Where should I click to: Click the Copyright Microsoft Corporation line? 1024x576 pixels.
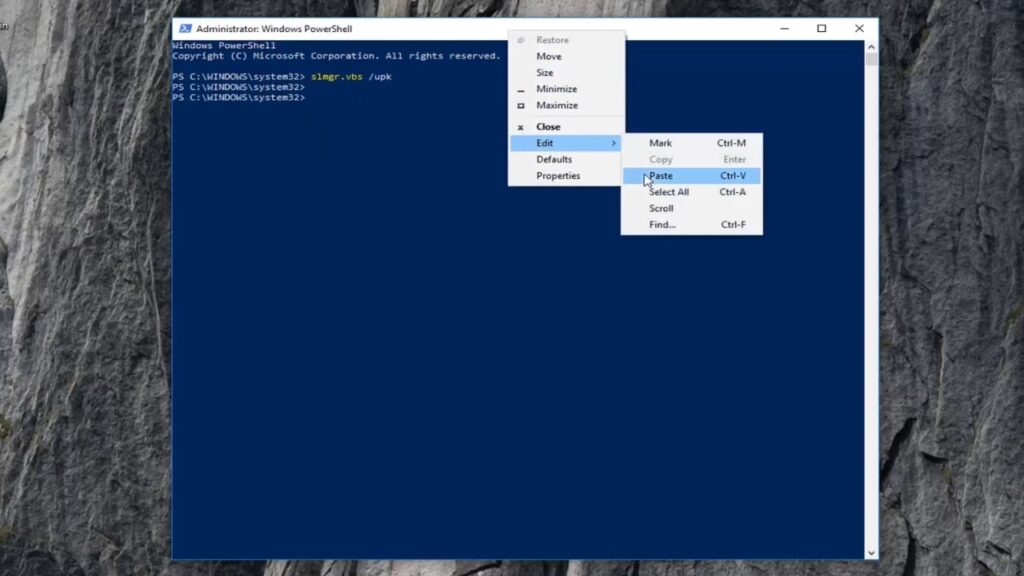[336, 56]
